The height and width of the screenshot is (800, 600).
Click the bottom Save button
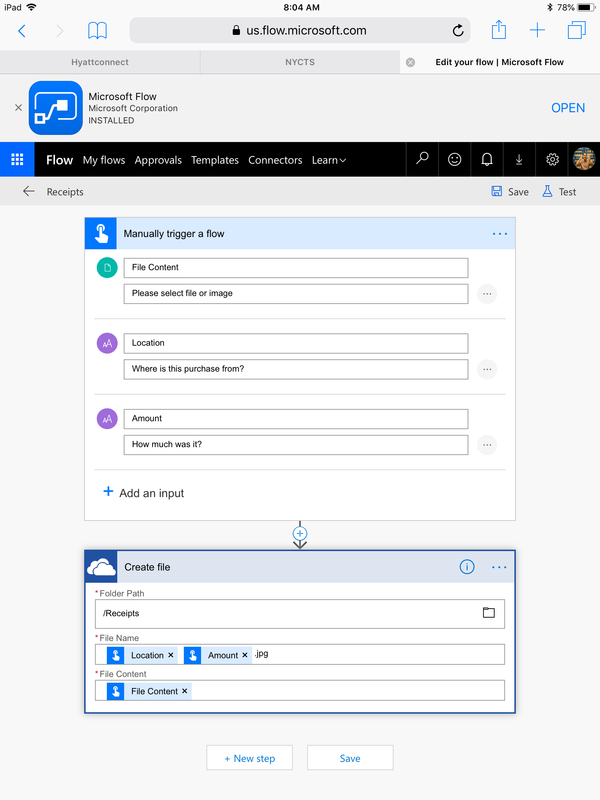pyautogui.click(x=350, y=758)
